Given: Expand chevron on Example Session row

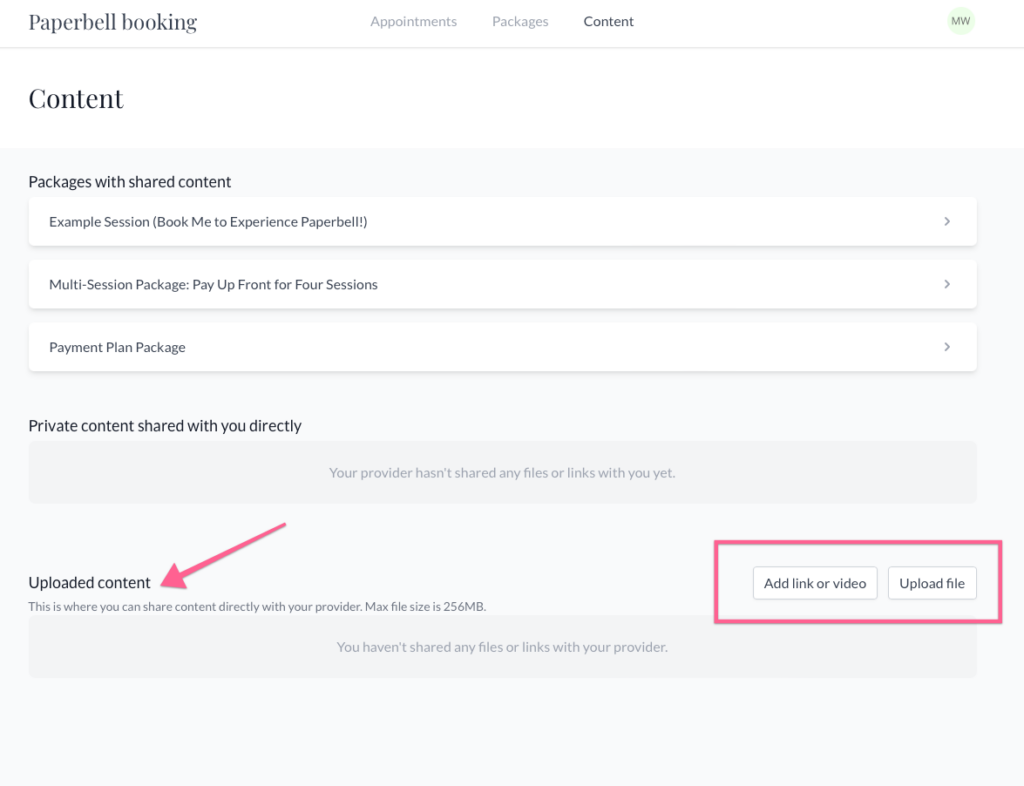Looking at the screenshot, I should (947, 222).
